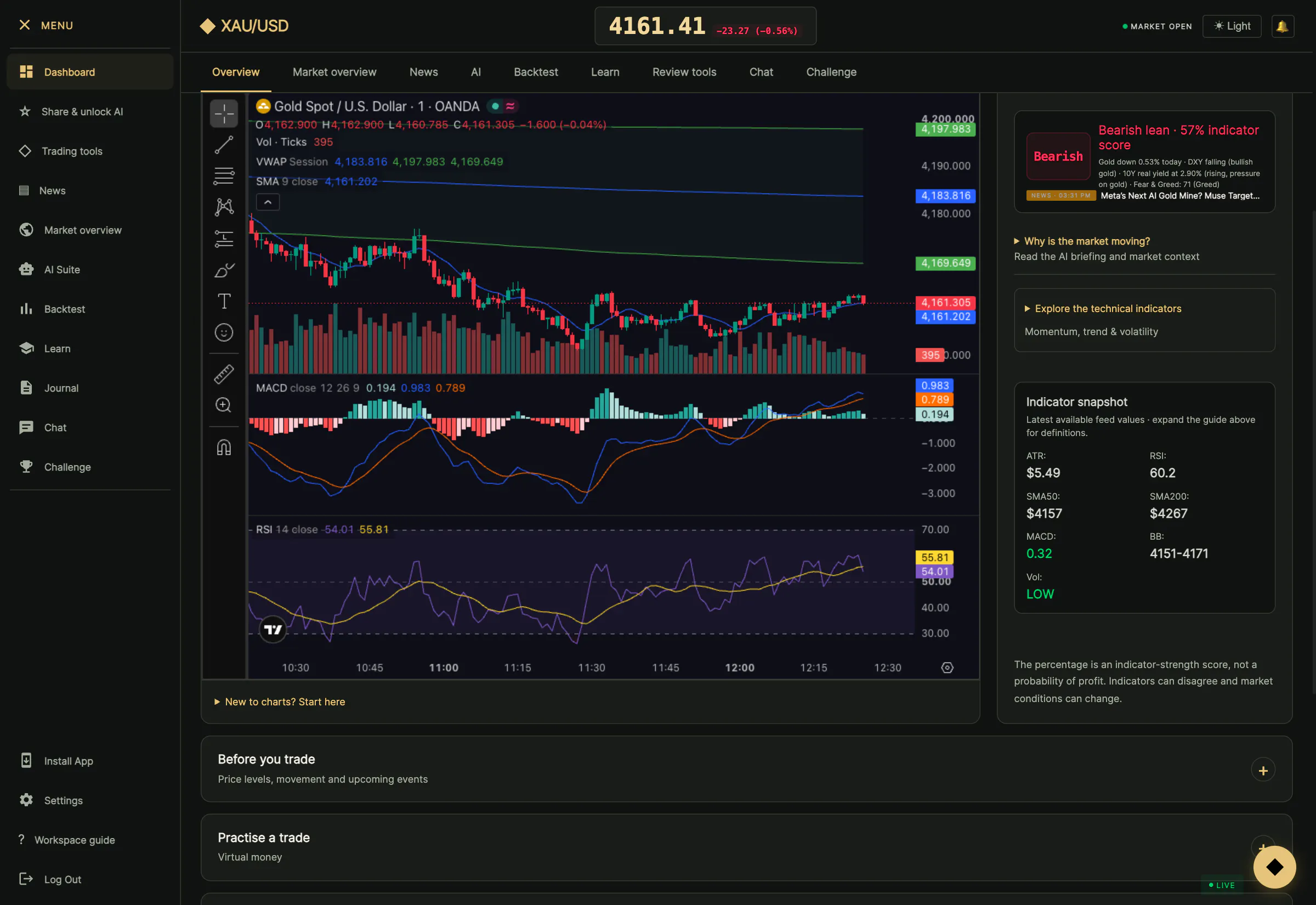Click the 4161.41 price display
The image size is (1316, 905).
click(x=657, y=26)
